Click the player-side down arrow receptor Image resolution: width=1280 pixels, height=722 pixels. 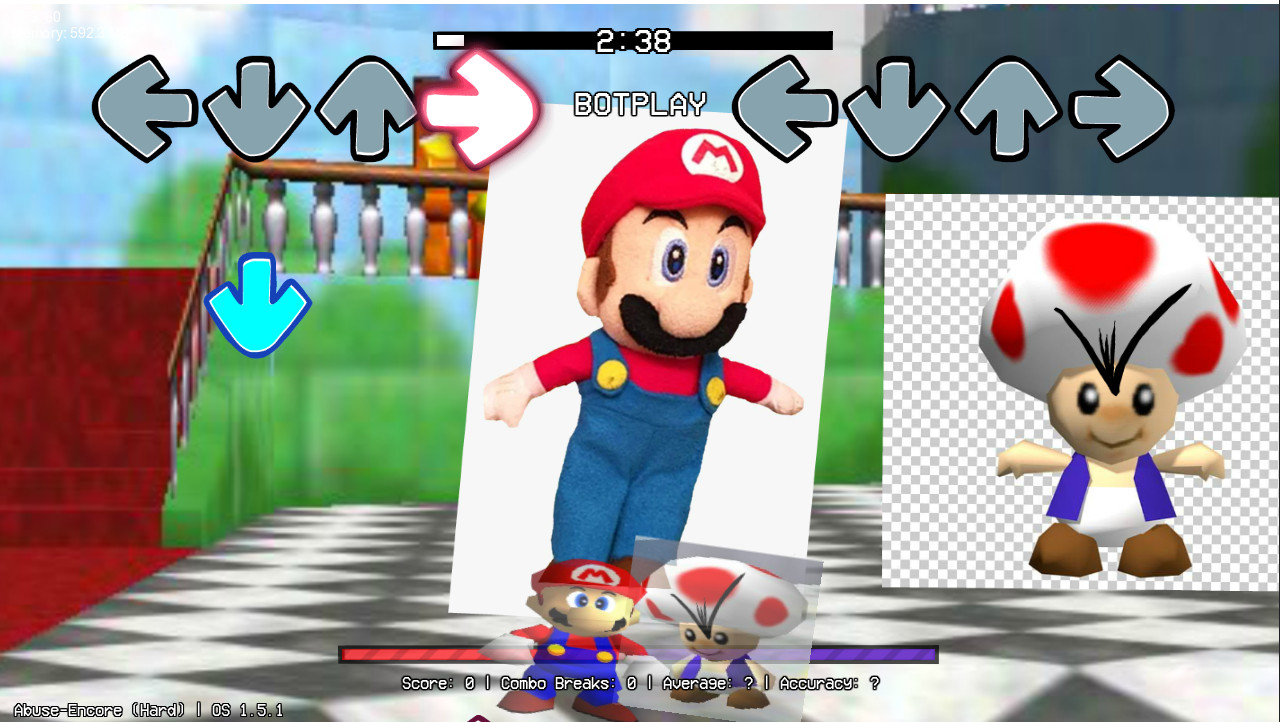point(255,108)
